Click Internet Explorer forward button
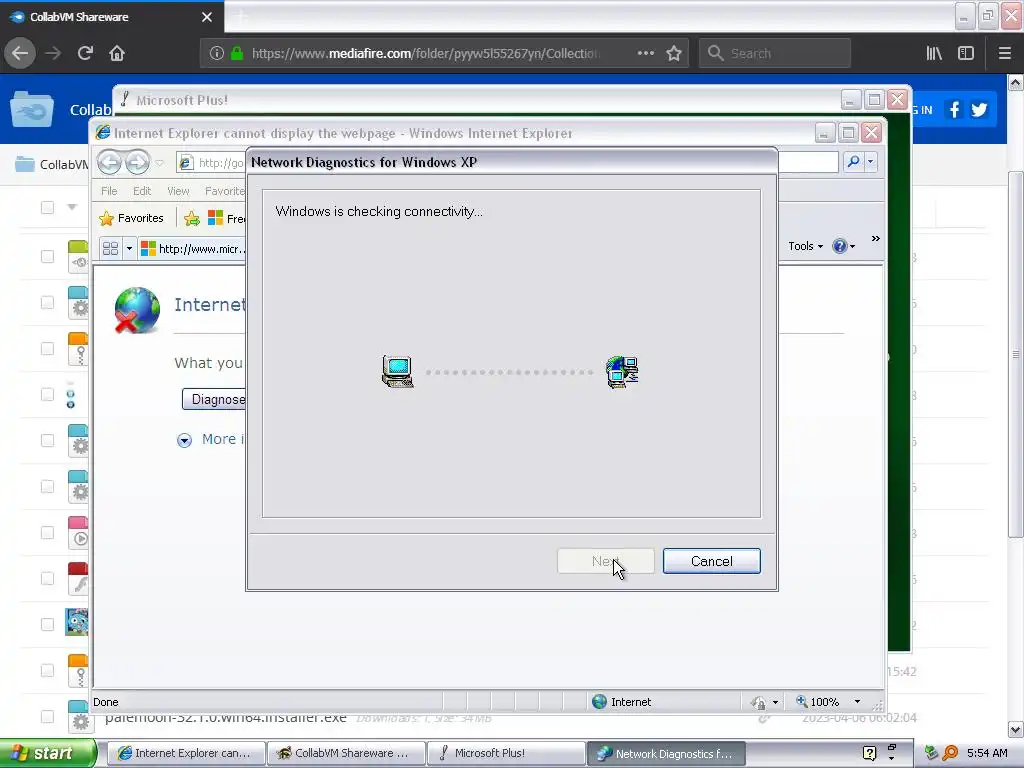The image size is (1024, 768). pyautogui.click(x=137, y=162)
